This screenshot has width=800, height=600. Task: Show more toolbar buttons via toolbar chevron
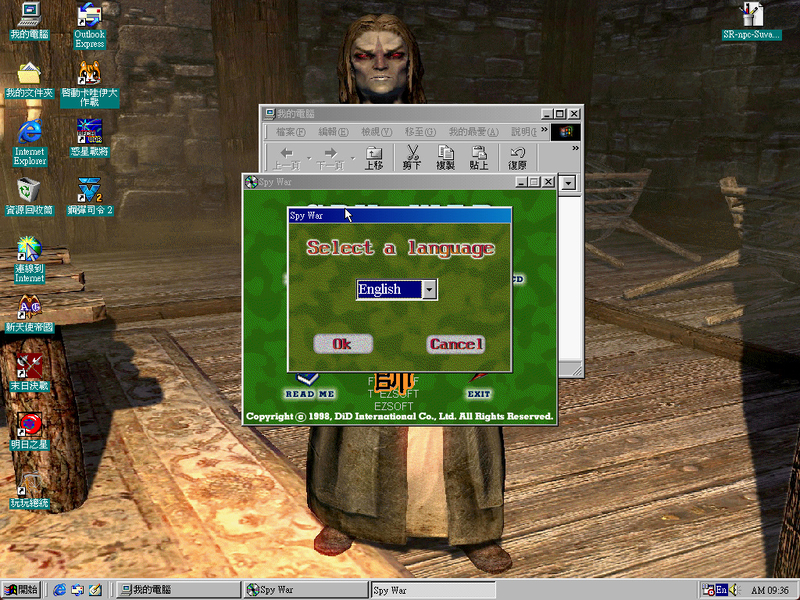(x=576, y=148)
